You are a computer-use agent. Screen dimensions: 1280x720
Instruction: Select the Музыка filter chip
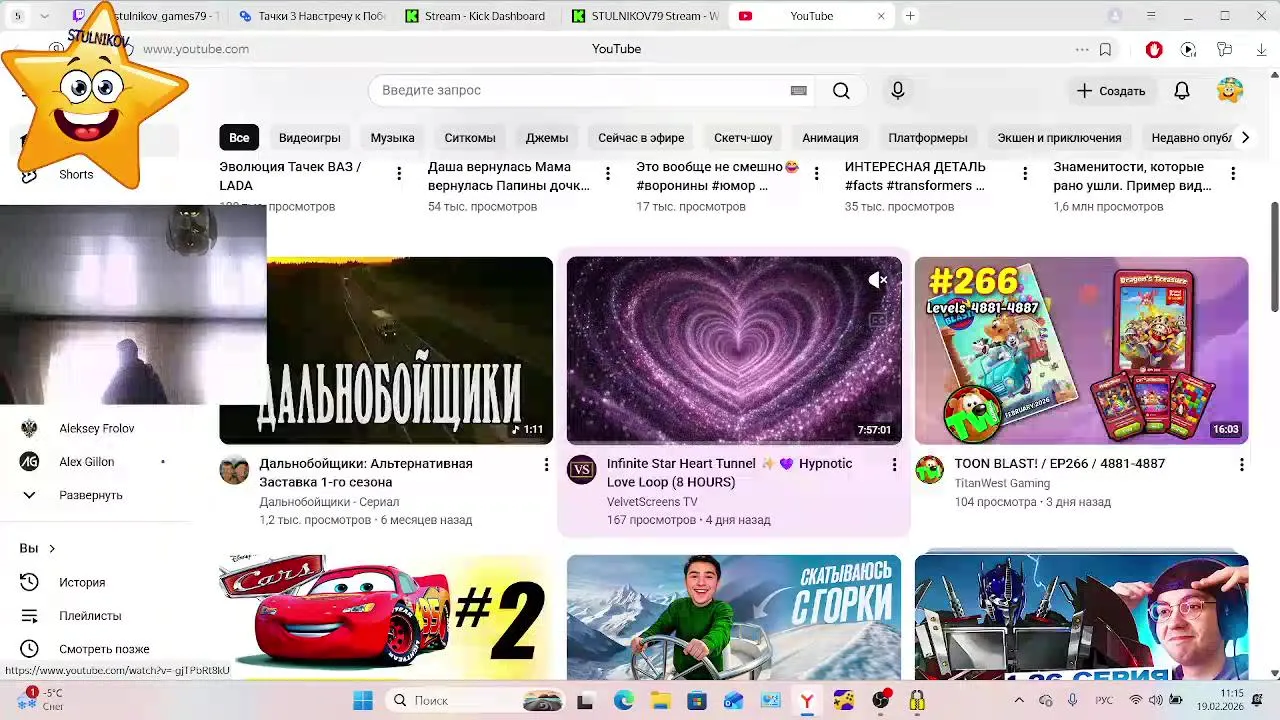coord(392,138)
